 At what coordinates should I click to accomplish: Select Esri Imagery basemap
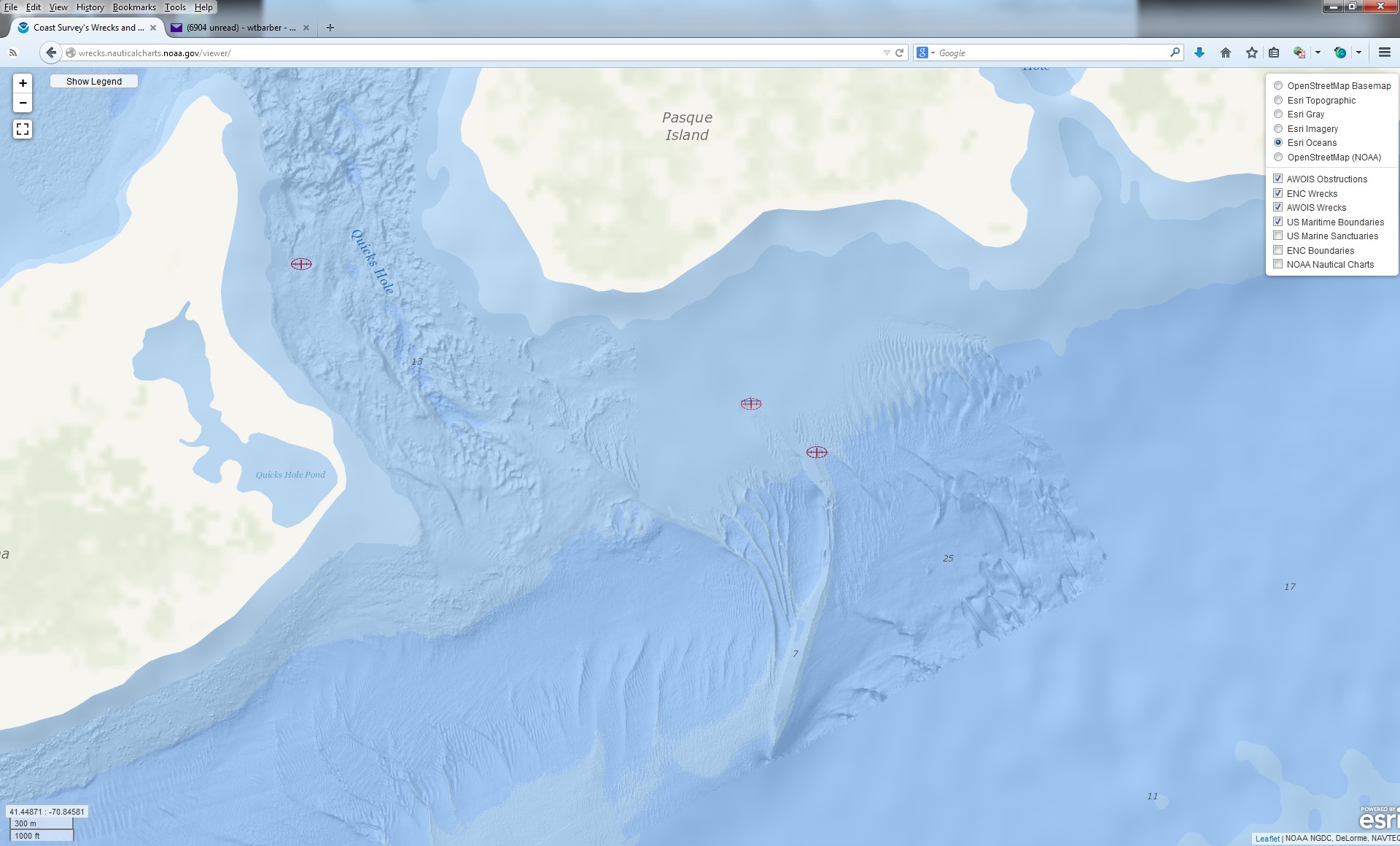pyautogui.click(x=1278, y=129)
